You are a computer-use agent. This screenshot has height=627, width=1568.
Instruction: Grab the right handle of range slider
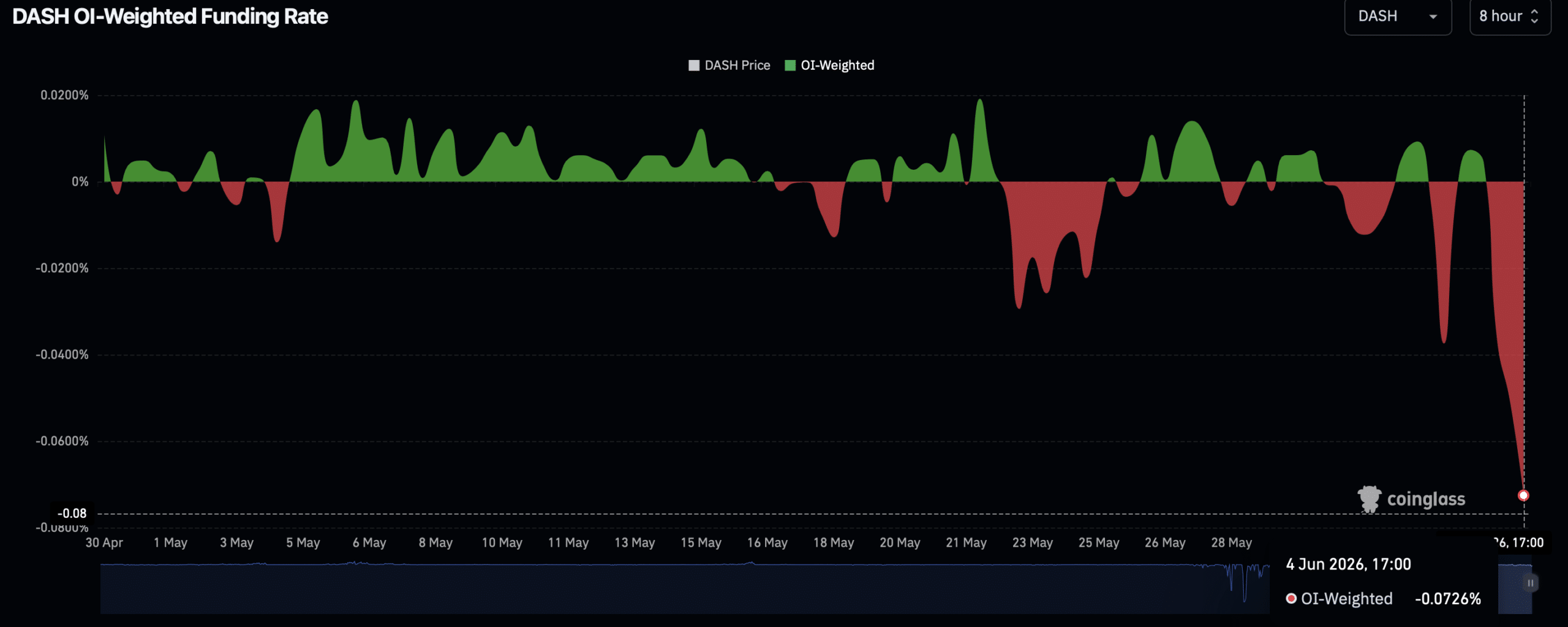(1530, 583)
